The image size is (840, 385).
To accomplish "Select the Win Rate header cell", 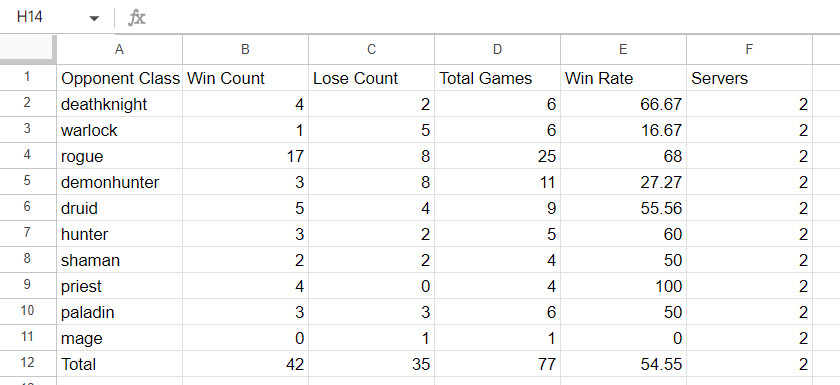I will [x=624, y=78].
